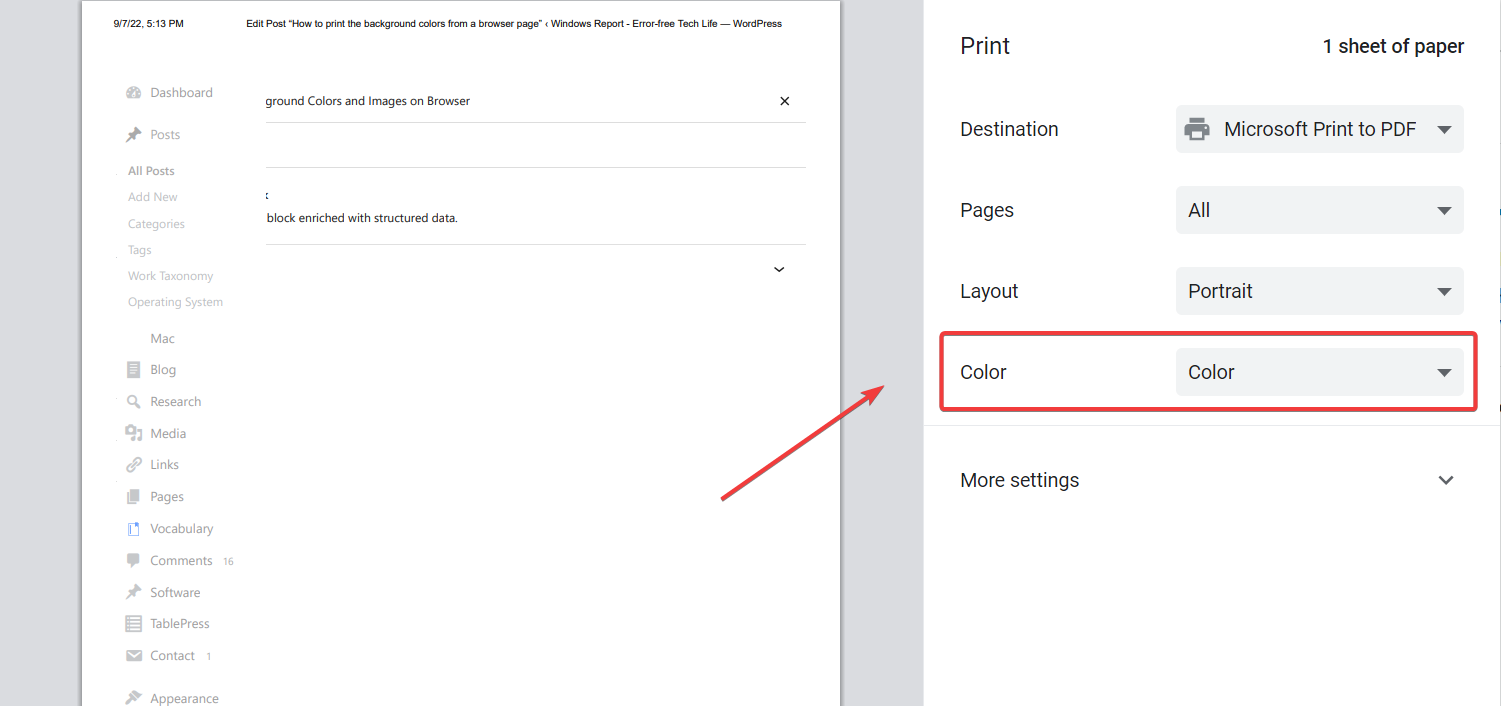Click the TablePress table icon in preview
This screenshot has width=1501, height=706.
(134, 624)
